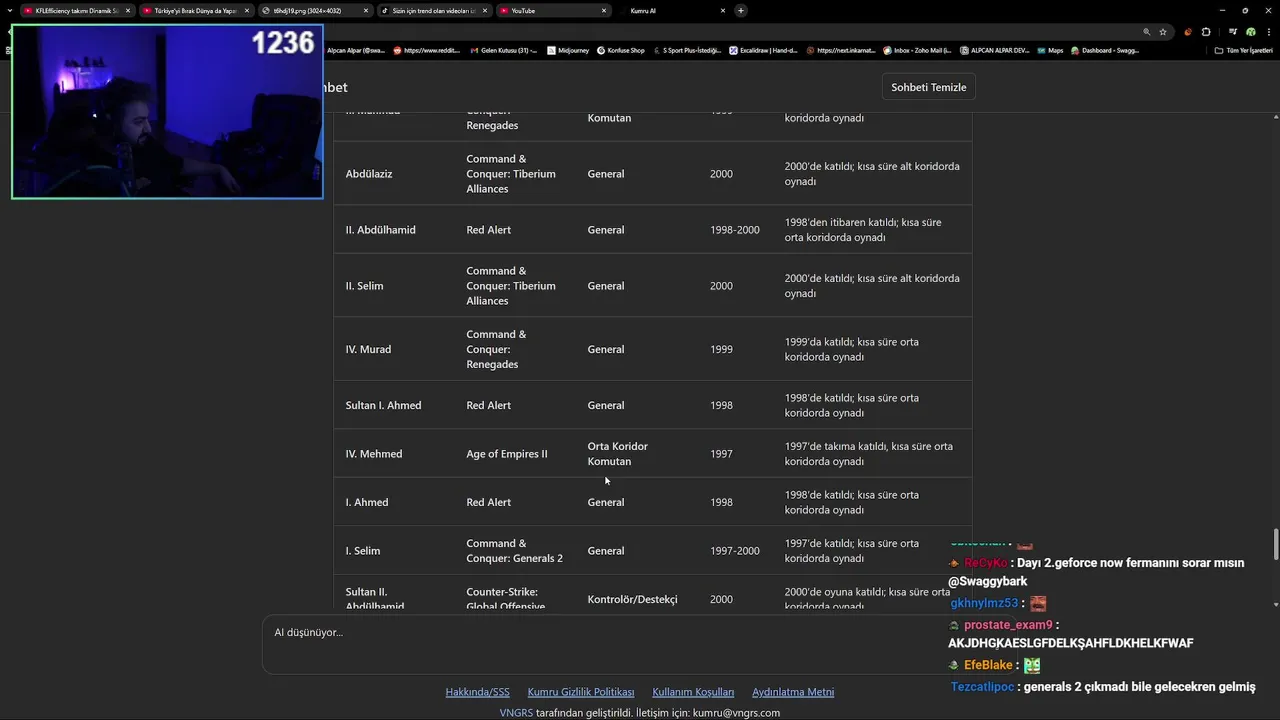Click ReCyKo username in chat overlay
Screen dimensions: 1280x720
(x=986, y=563)
